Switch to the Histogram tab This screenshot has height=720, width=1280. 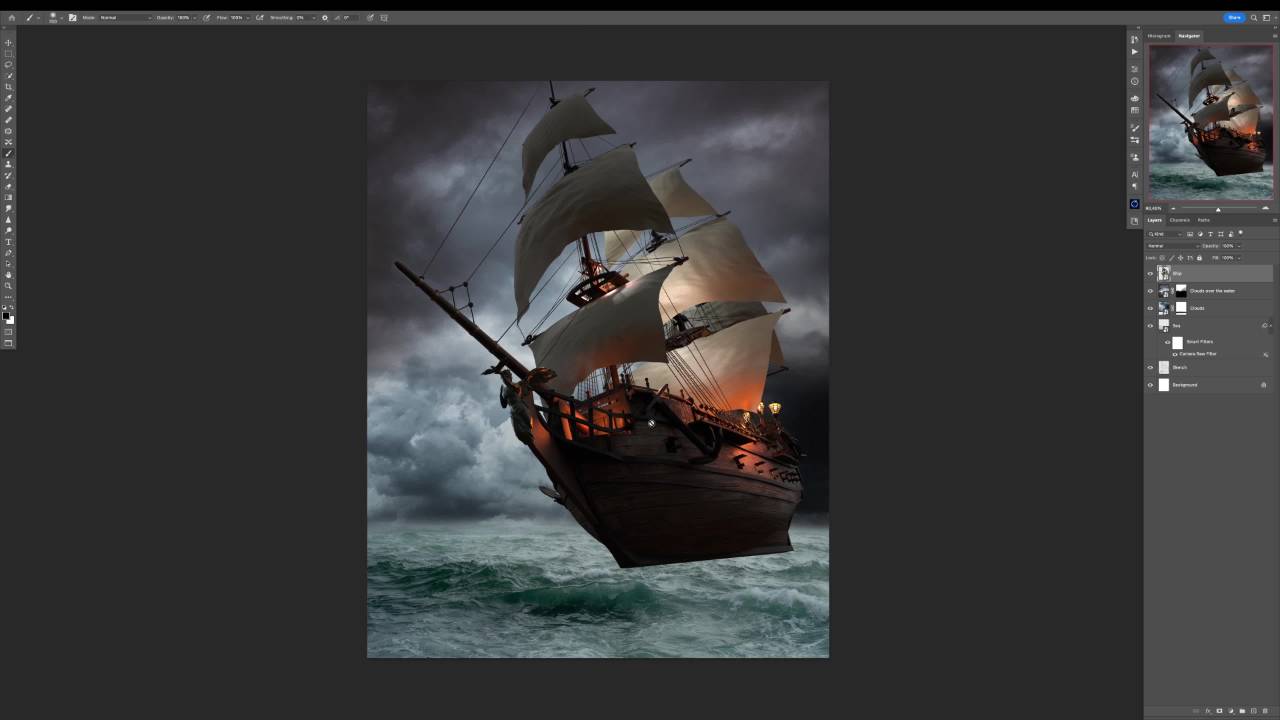pyautogui.click(x=1159, y=36)
